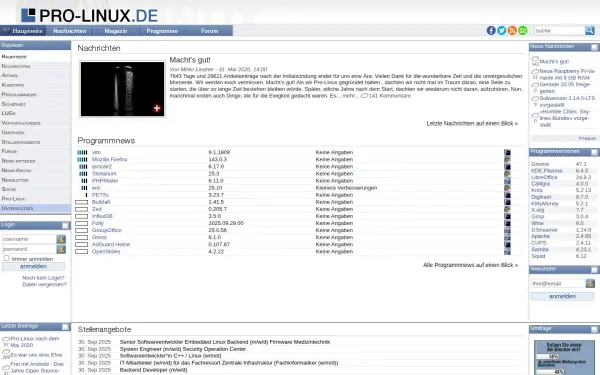
Task: Click the warning icon beside the username field
Action: (x=61, y=239)
